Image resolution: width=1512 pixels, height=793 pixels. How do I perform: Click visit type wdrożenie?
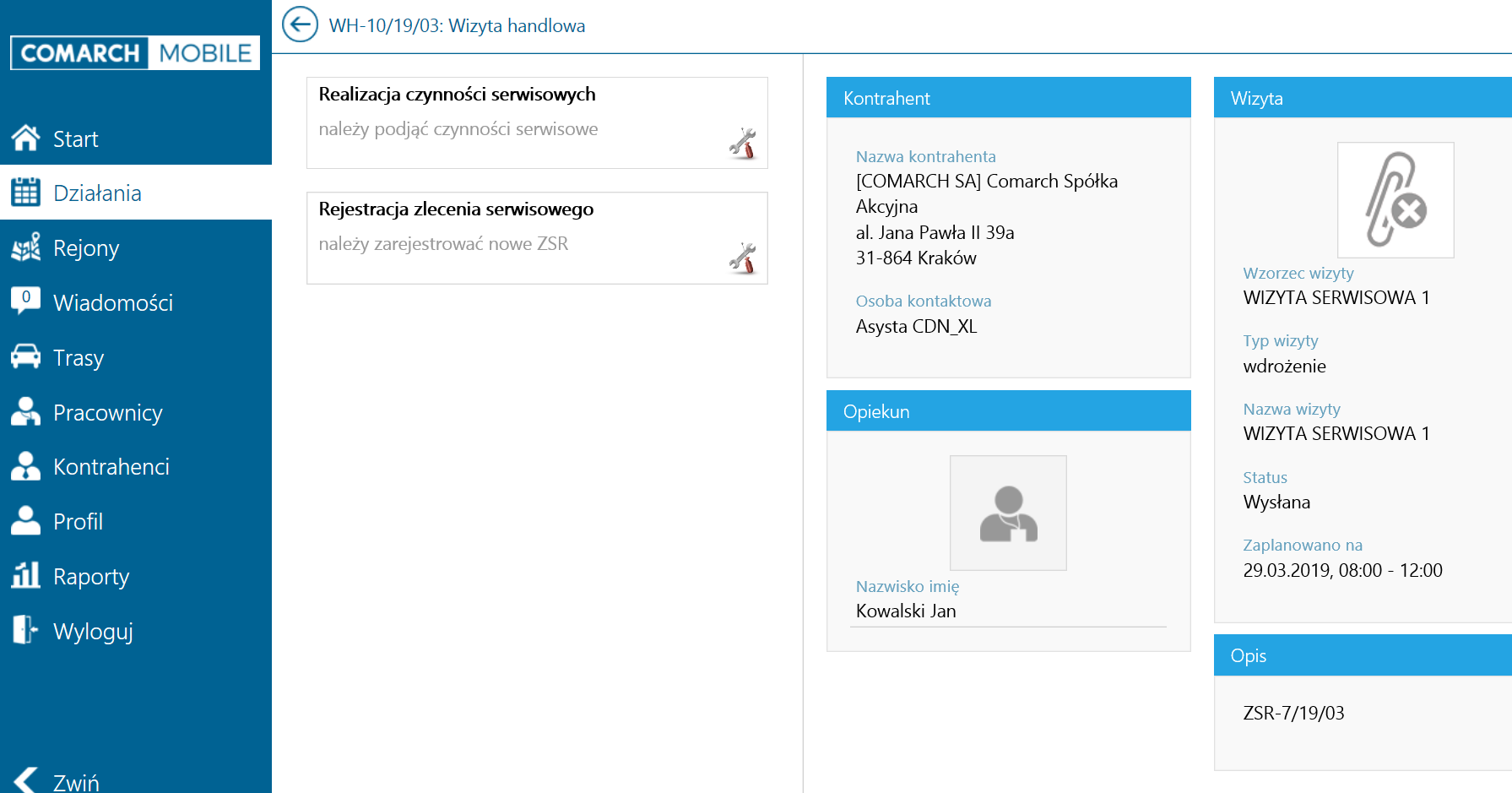pos(1284,366)
